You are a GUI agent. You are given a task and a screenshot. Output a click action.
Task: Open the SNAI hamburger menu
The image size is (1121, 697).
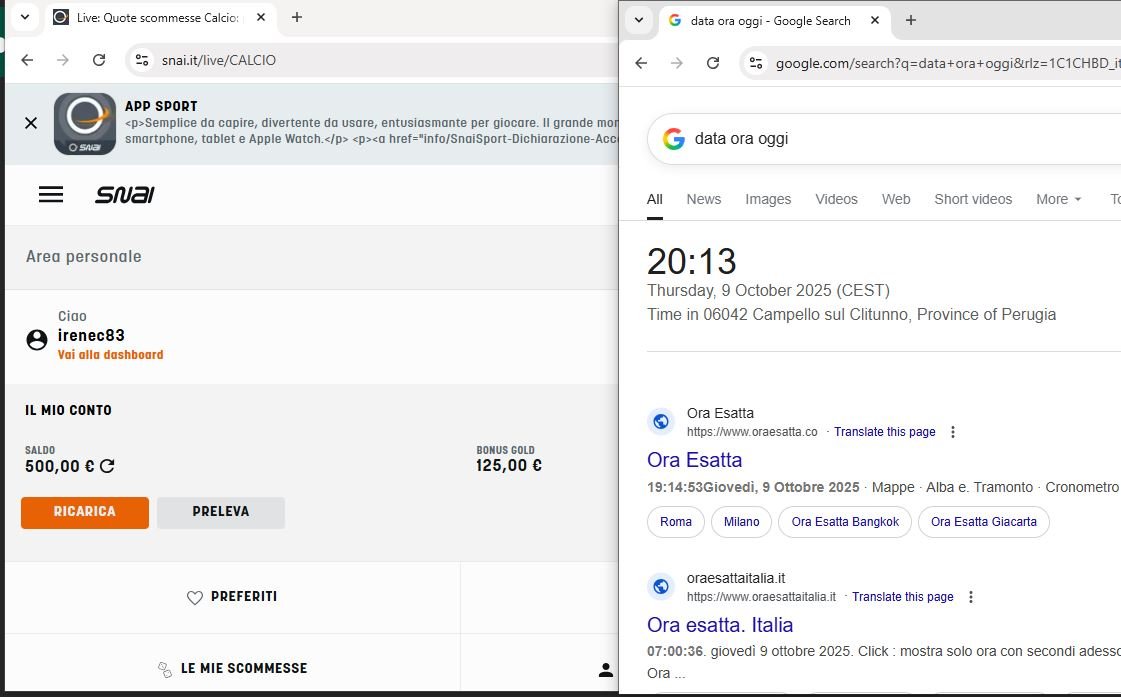click(51, 195)
